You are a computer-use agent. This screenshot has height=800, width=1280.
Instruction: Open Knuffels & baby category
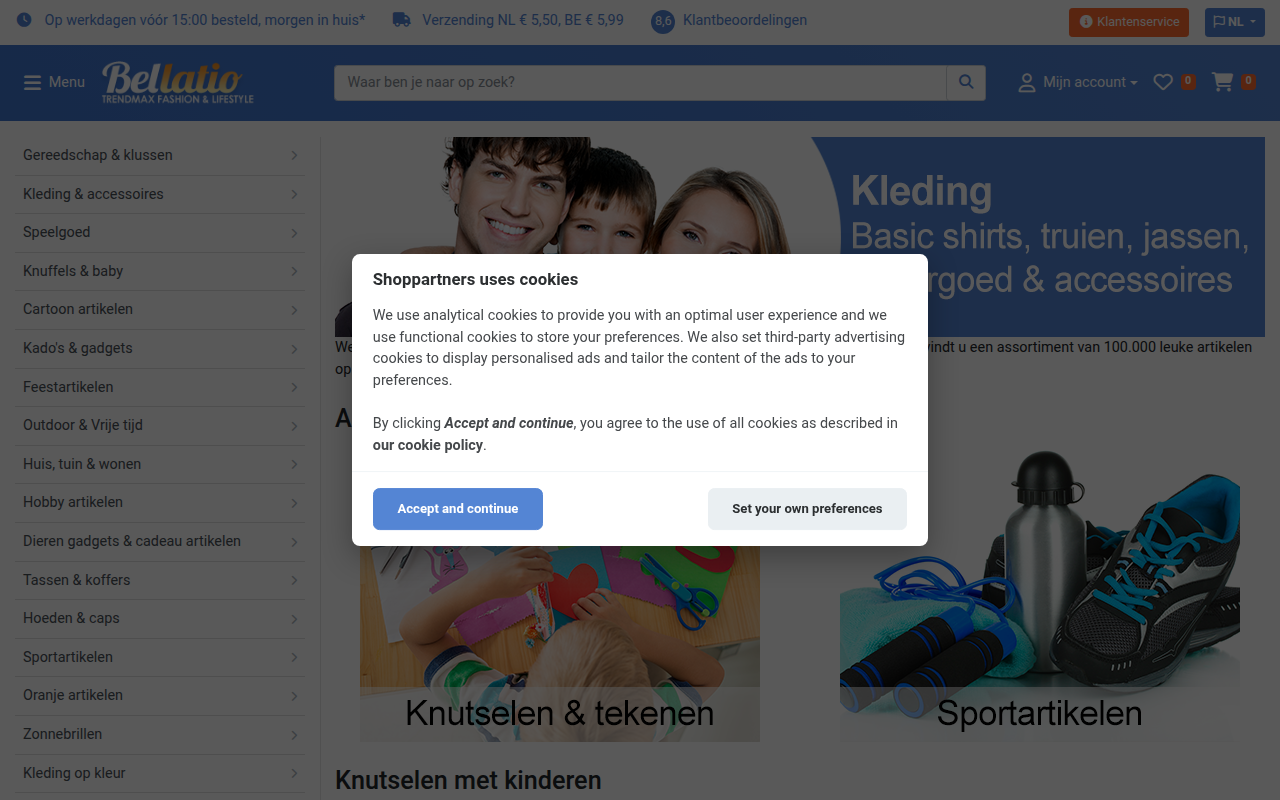click(x=160, y=271)
